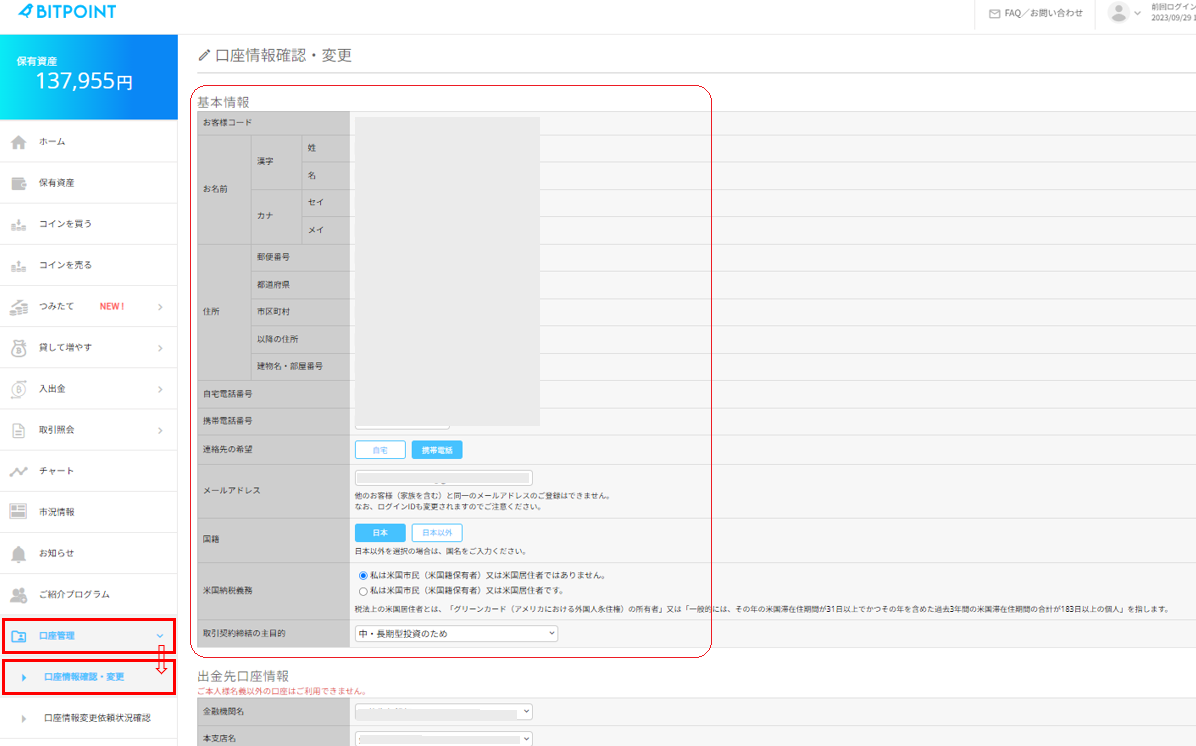Click the wallet icon for 保有資産
The height and width of the screenshot is (746, 1196).
coord(18,183)
